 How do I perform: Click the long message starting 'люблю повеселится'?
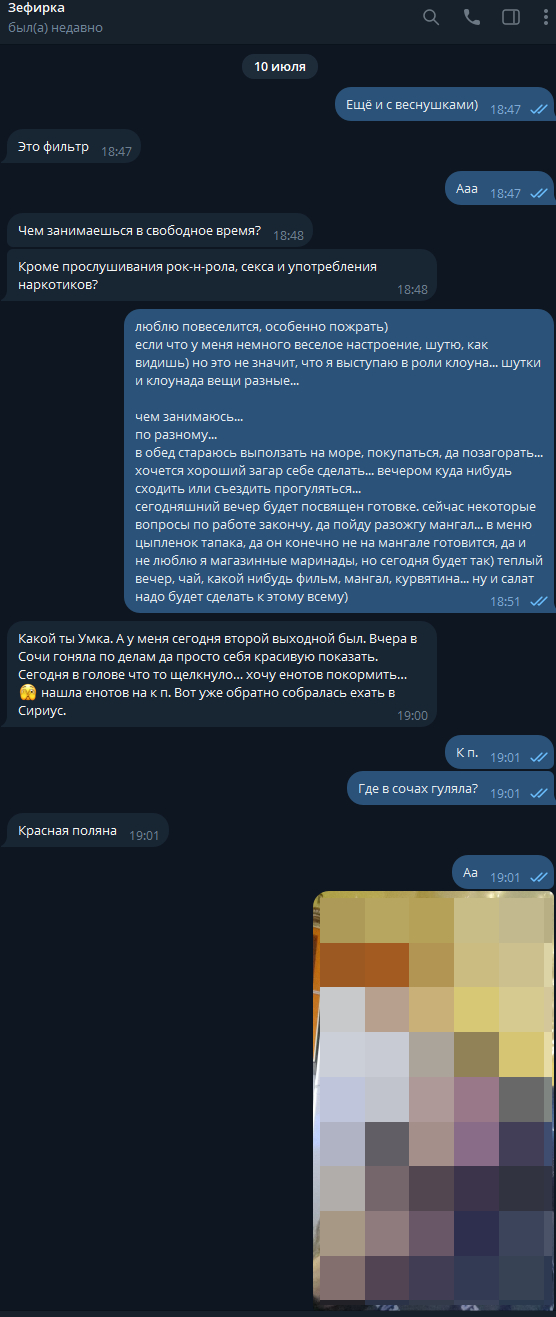(339, 461)
